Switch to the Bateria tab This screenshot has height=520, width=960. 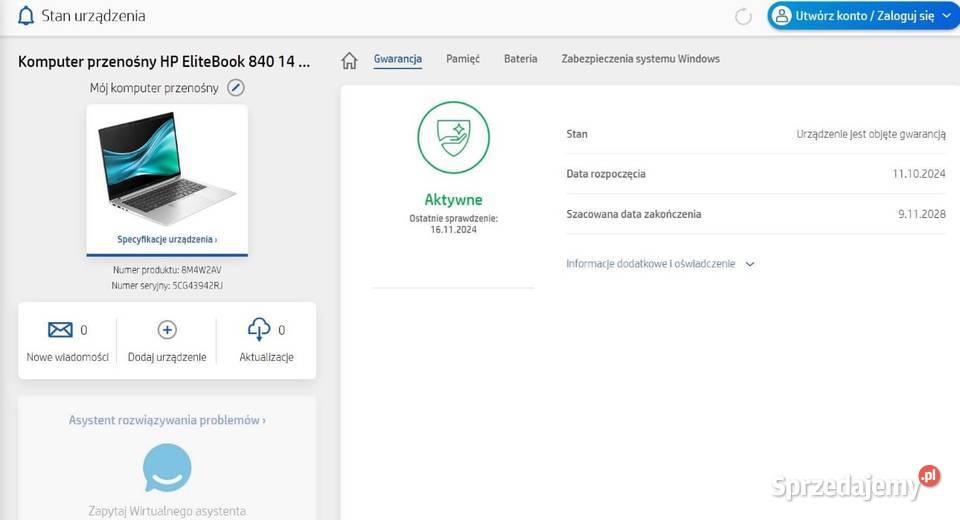pyautogui.click(x=520, y=59)
